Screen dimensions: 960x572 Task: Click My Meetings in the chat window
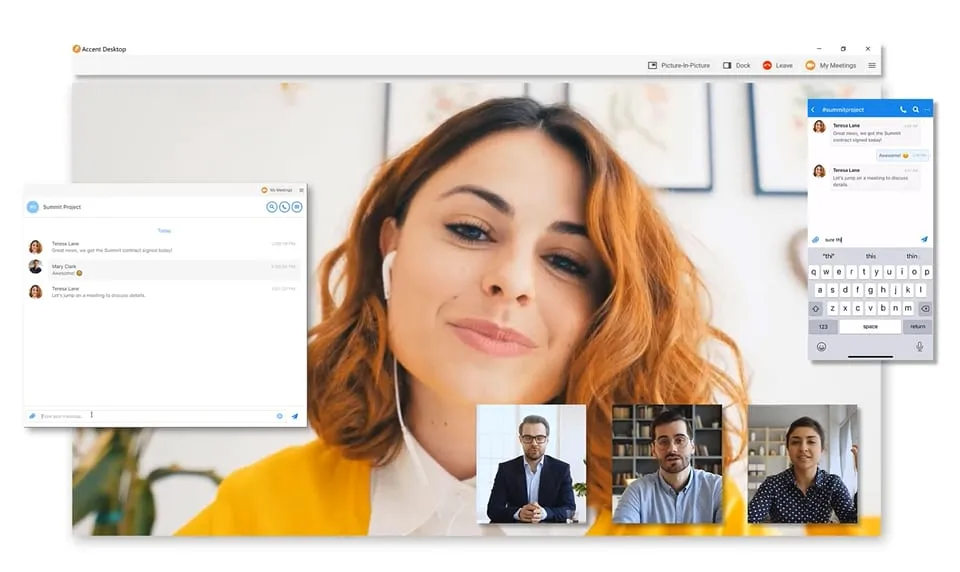coord(277,190)
